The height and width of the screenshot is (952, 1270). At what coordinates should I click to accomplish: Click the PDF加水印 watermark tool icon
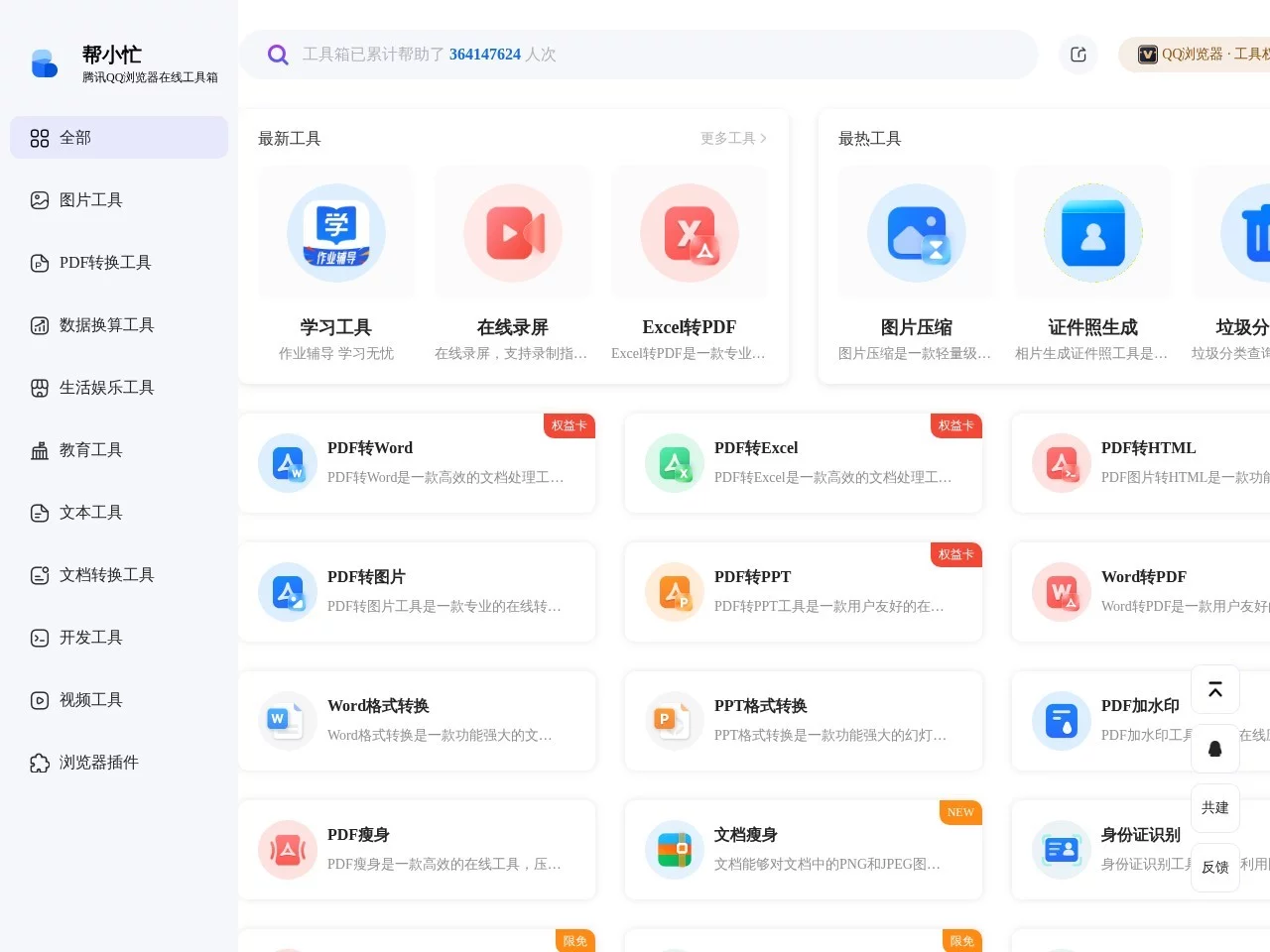click(1061, 721)
